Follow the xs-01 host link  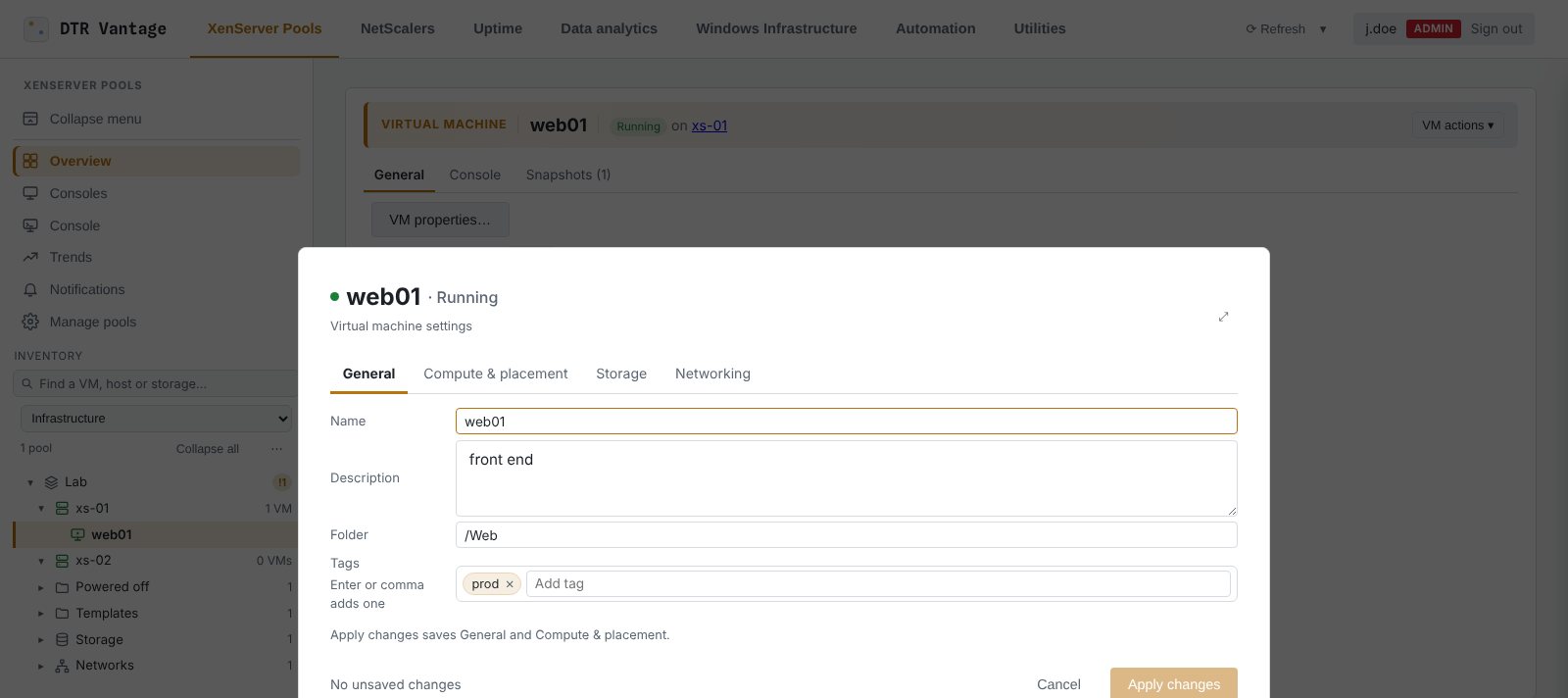710,125
